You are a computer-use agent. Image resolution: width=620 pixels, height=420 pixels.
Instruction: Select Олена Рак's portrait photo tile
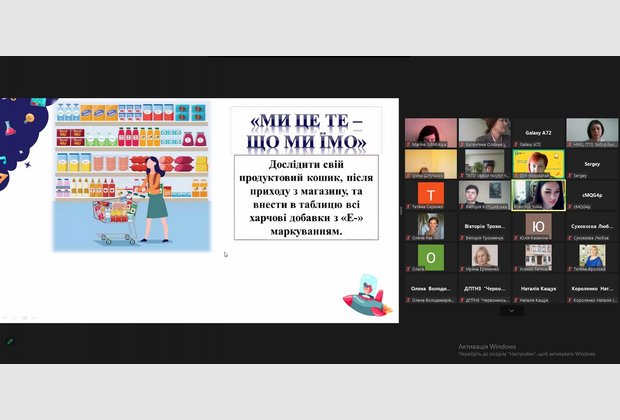point(431,226)
